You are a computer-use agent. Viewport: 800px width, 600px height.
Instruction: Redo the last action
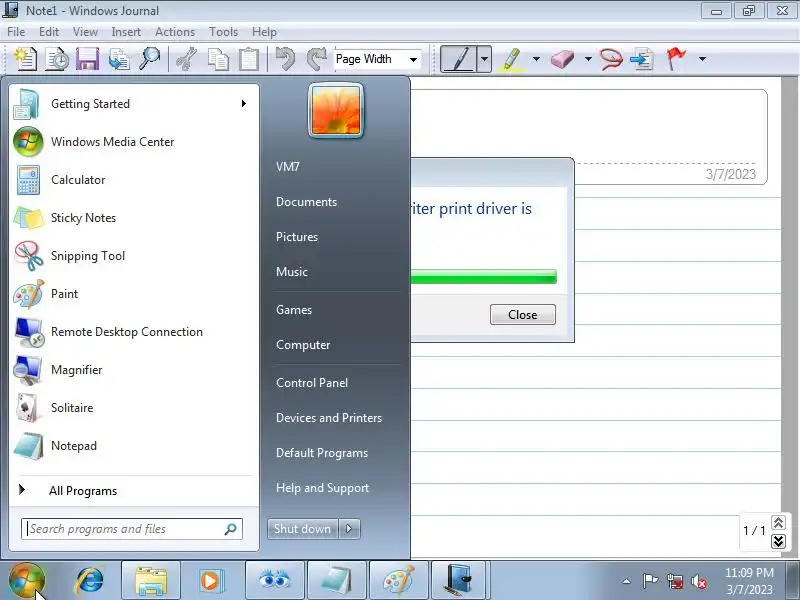click(x=316, y=59)
